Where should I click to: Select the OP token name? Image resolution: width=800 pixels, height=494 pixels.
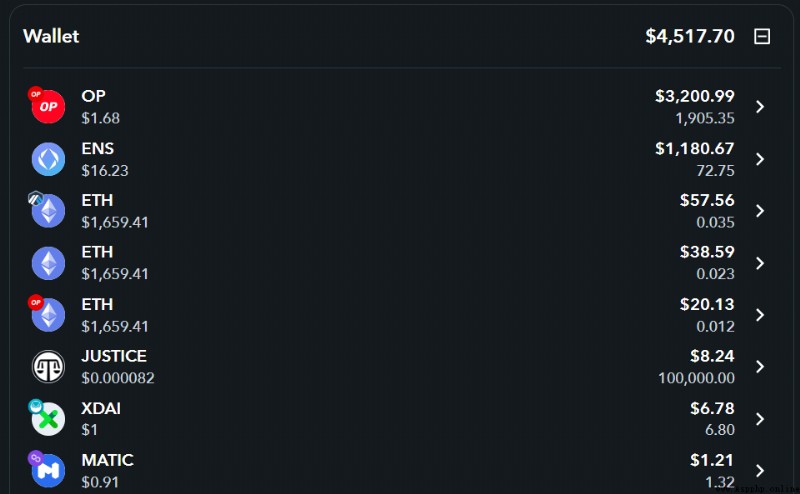click(x=93, y=96)
